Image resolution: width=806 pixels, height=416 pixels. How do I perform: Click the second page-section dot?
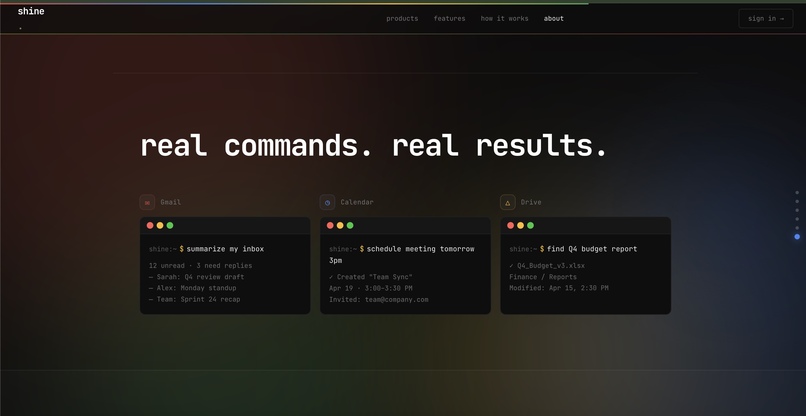(x=797, y=201)
